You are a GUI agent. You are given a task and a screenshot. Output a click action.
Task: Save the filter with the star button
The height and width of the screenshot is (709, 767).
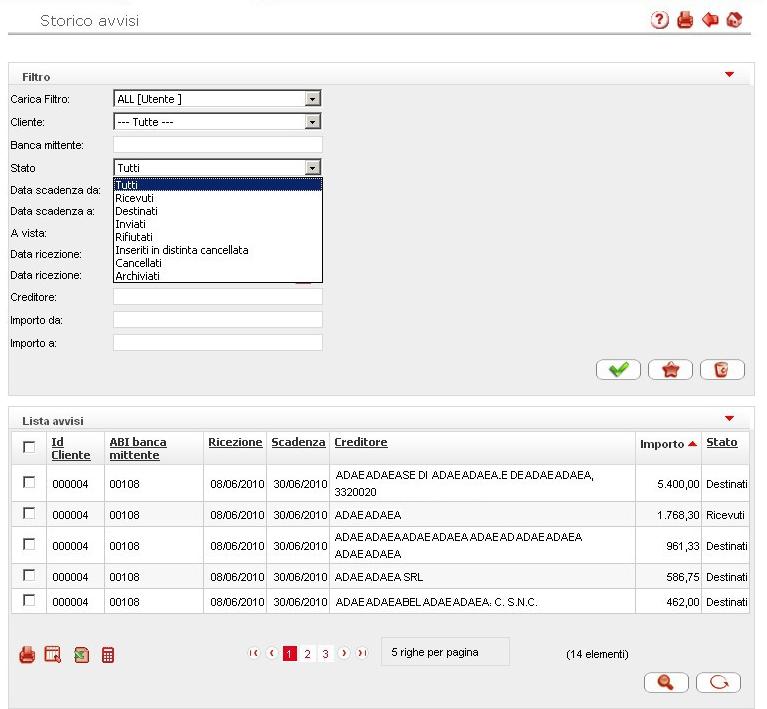[670, 370]
